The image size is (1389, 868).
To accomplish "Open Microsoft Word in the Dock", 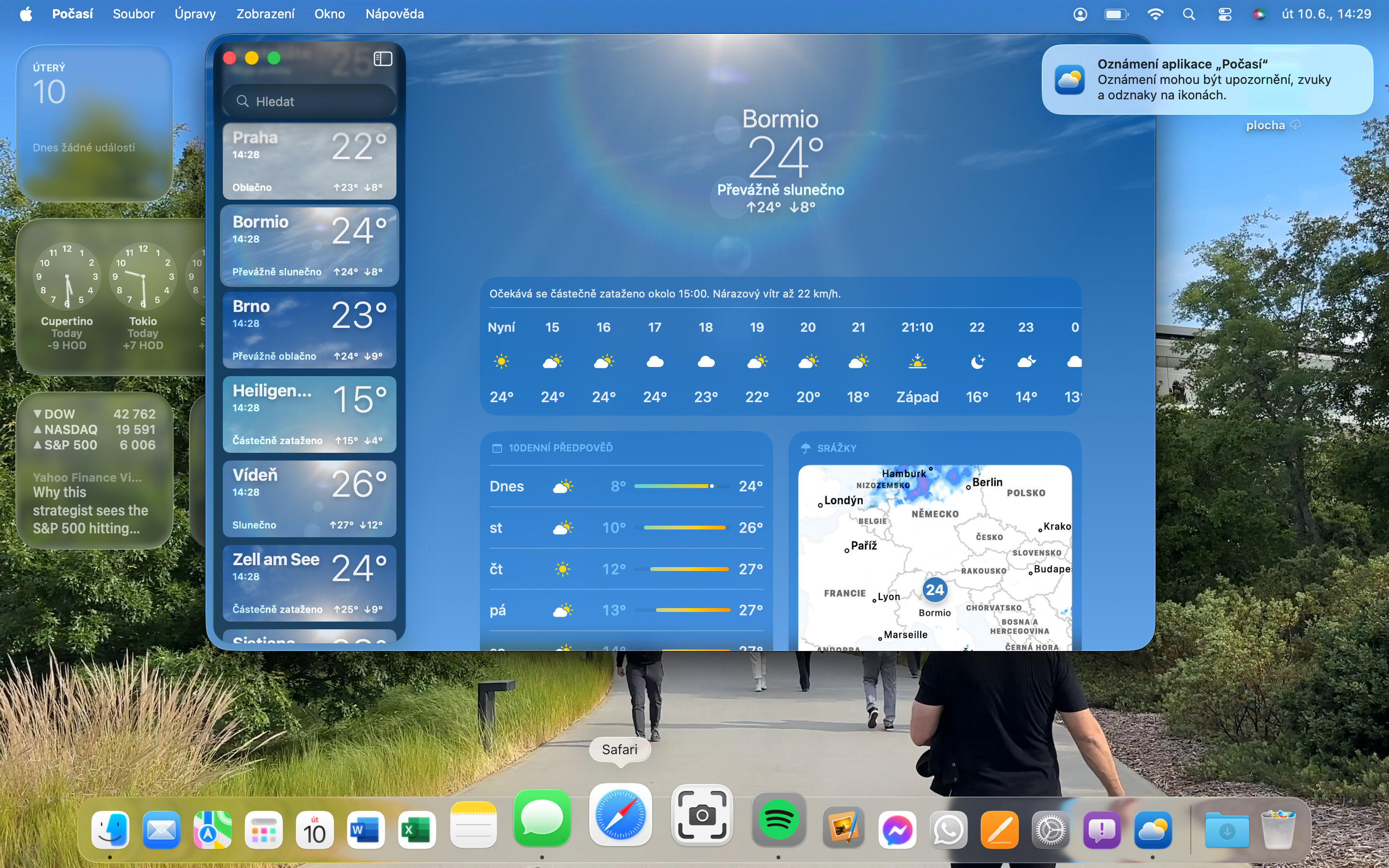I will [366, 830].
